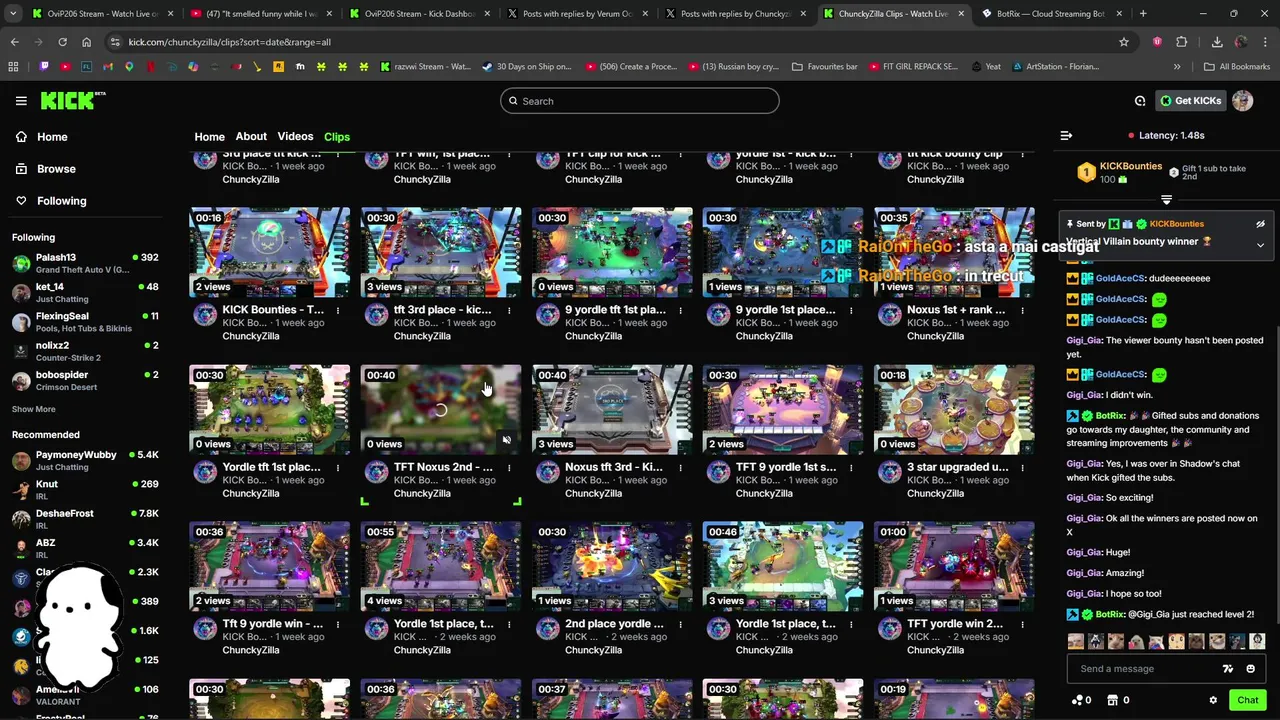Open the 7TV emote menu in message box

tap(1228, 669)
